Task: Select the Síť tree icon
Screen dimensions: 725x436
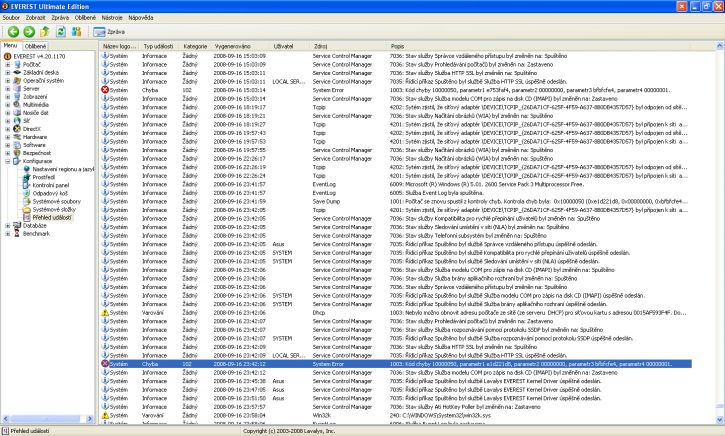Action: [18, 121]
